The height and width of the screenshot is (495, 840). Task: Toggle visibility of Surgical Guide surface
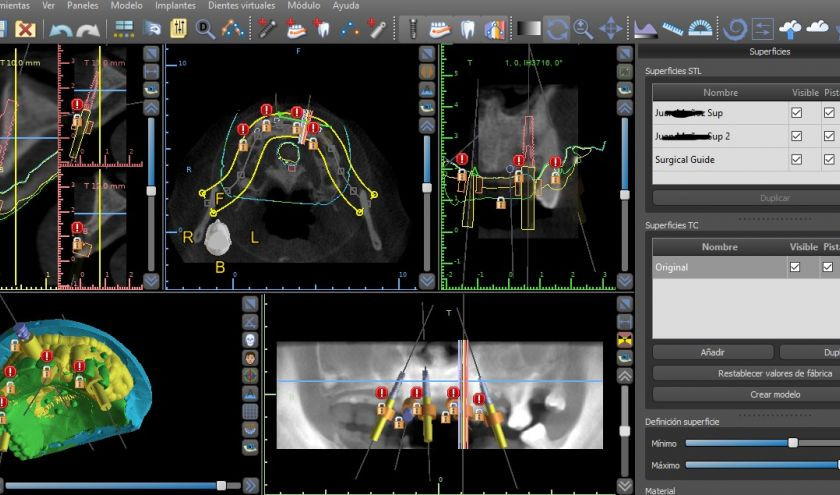[796, 159]
